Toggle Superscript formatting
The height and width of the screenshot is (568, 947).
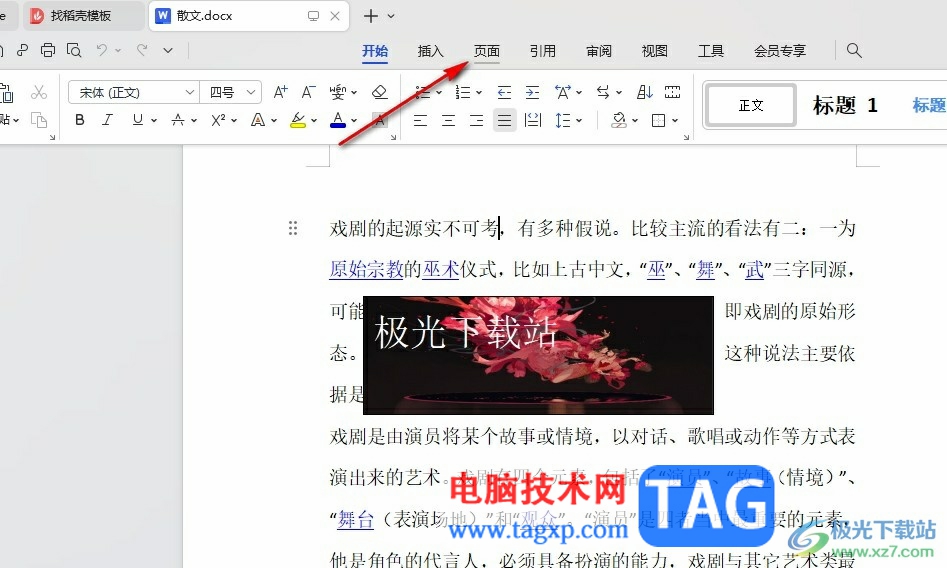pyautogui.click(x=218, y=120)
